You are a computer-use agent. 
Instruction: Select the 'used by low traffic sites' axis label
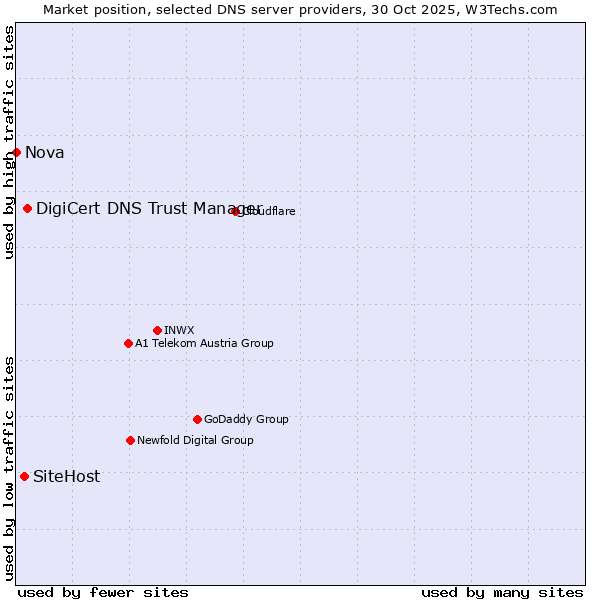click(9, 468)
